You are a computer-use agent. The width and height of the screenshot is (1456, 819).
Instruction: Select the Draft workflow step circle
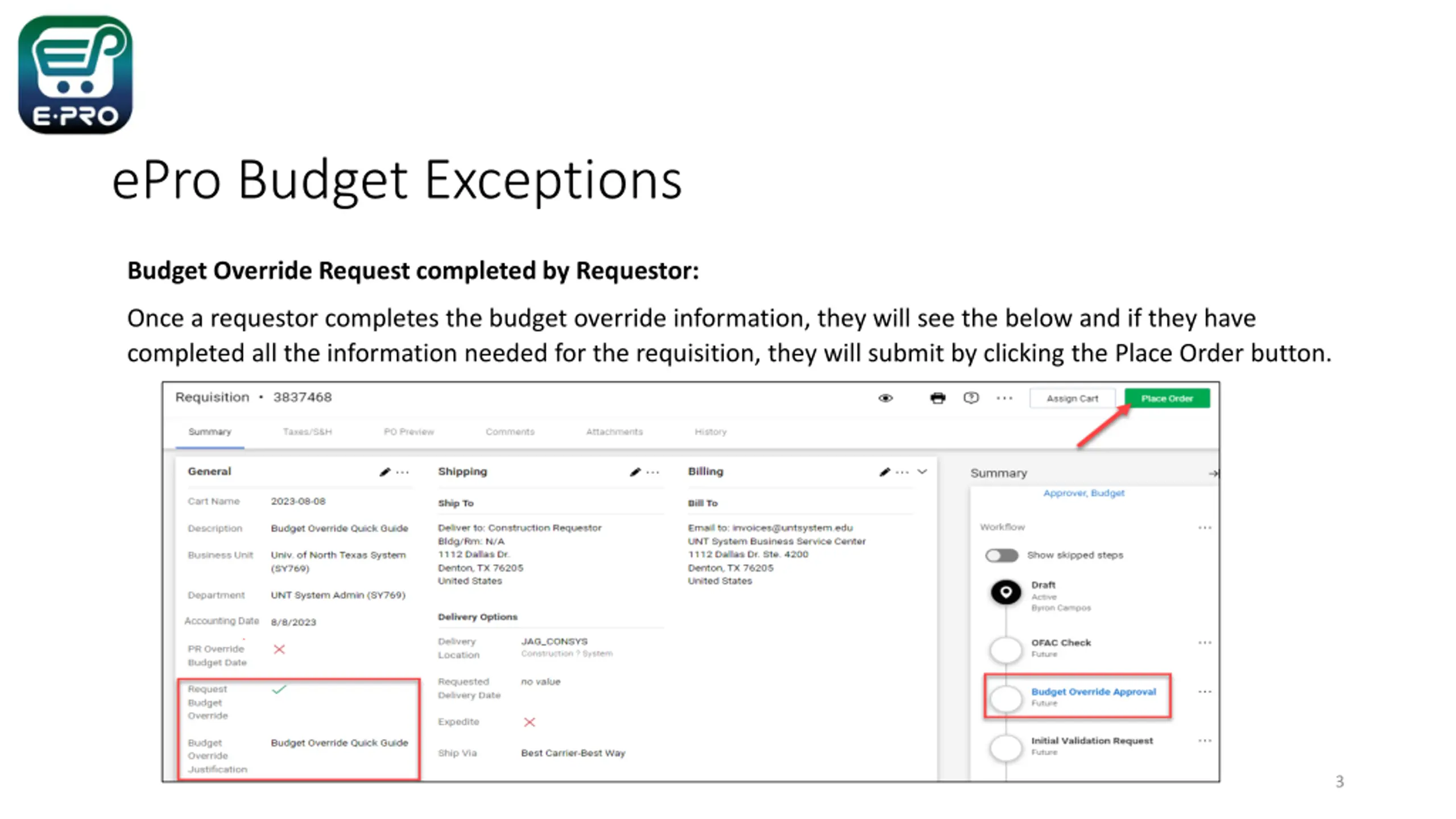(x=1006, y=592)
